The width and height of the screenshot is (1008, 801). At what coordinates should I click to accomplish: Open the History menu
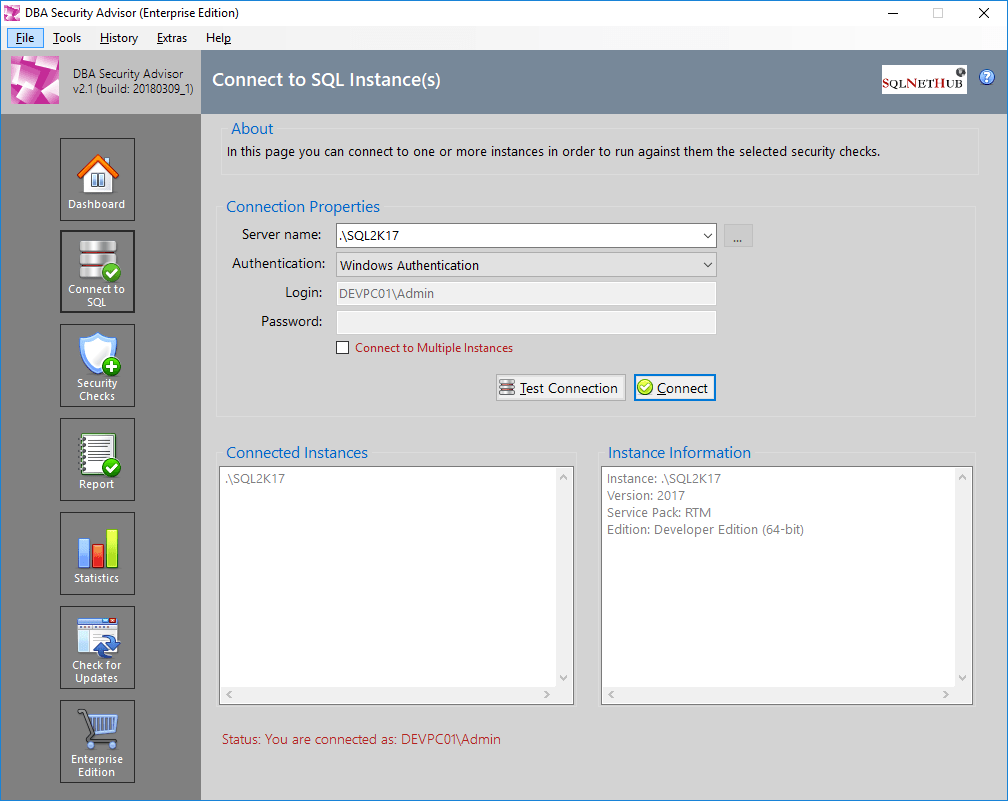(118, 37)
